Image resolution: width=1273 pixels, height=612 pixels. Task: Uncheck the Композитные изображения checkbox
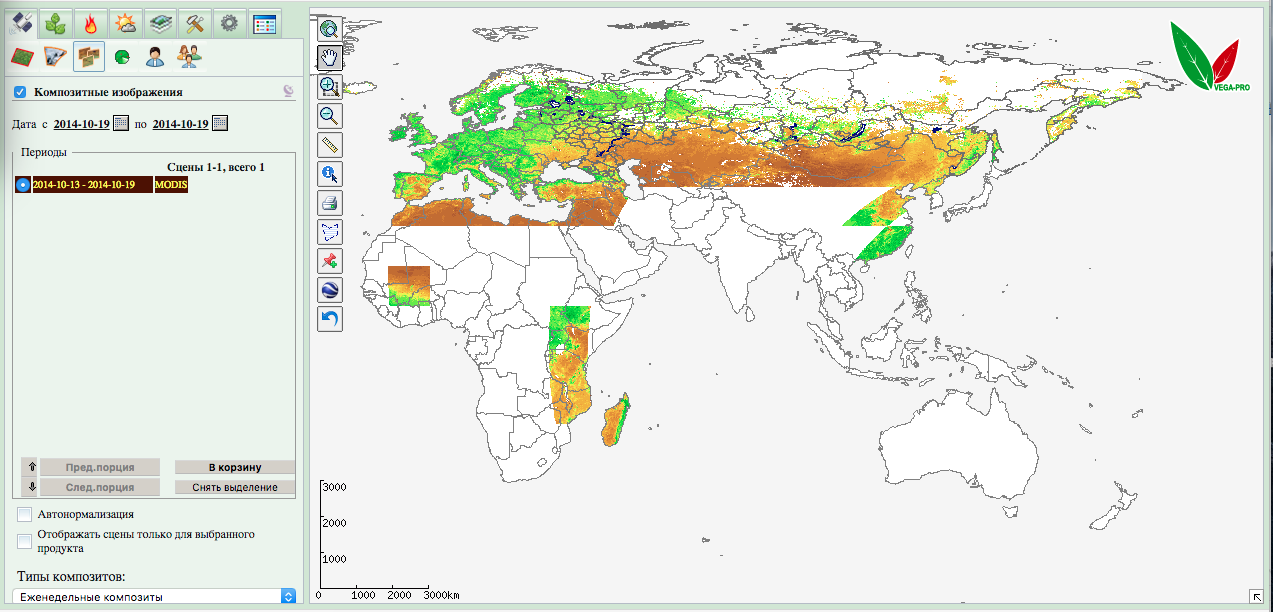[20, 92]
